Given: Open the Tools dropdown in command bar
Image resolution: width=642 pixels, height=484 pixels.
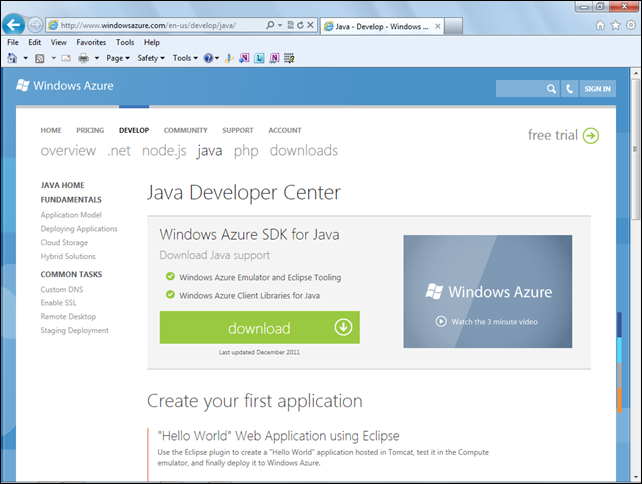Looking at the screenshot, I should pyautogui.click(x=185, y=58).
